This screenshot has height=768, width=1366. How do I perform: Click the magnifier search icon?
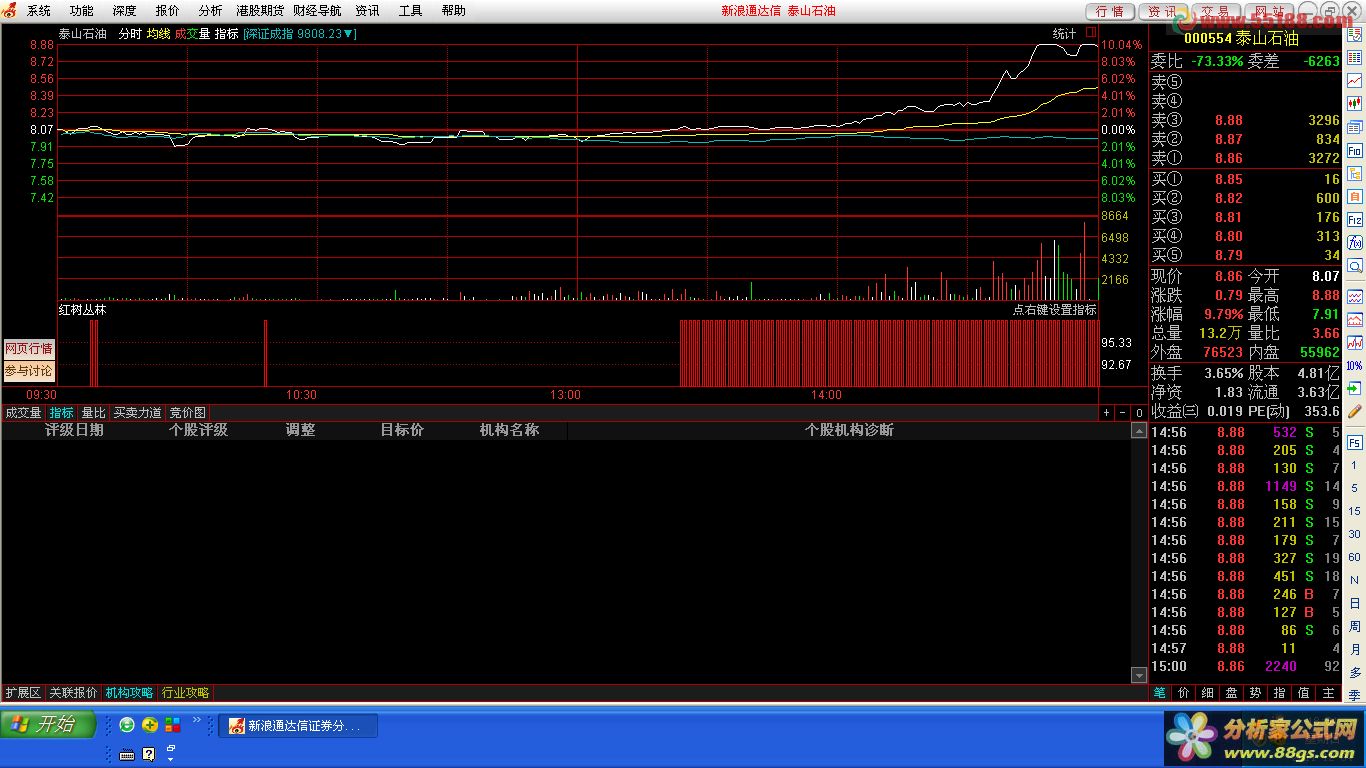coord(1355,265)
